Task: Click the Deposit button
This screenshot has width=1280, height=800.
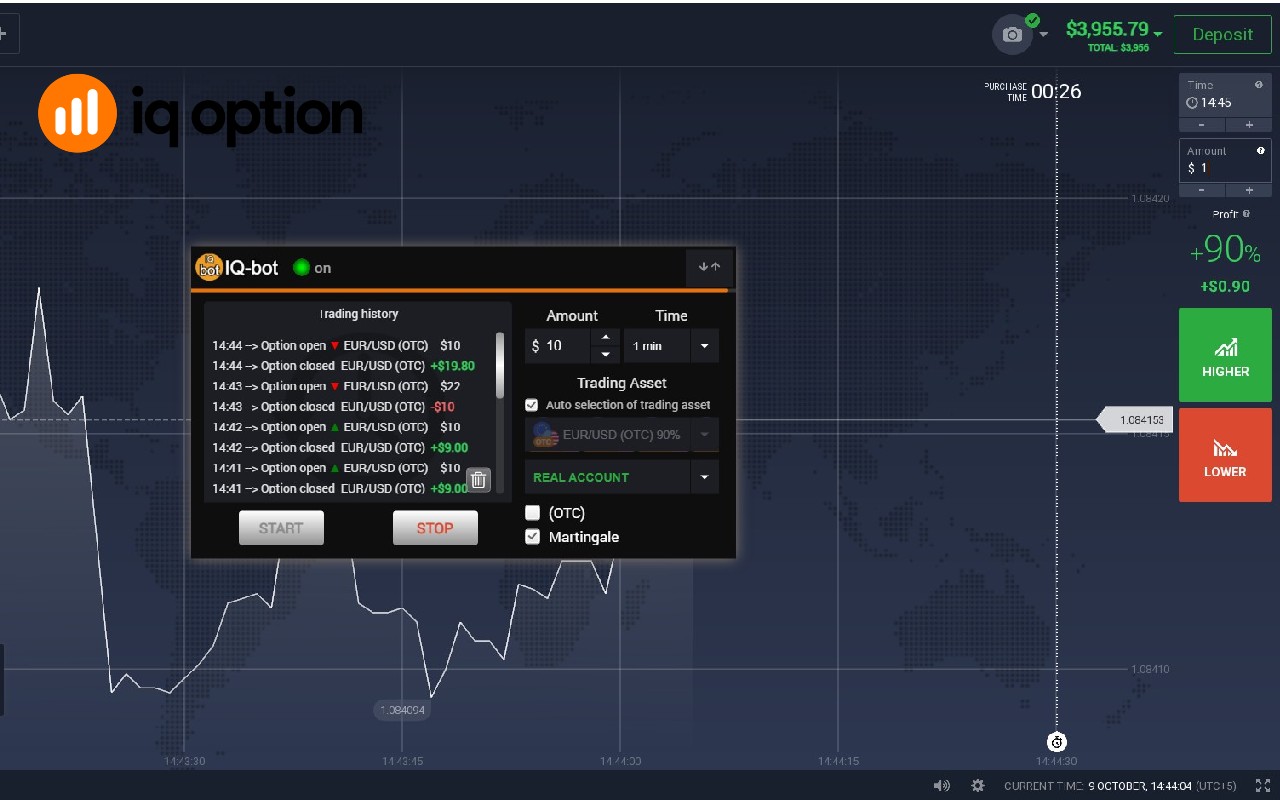Action: pos(1222,35)
